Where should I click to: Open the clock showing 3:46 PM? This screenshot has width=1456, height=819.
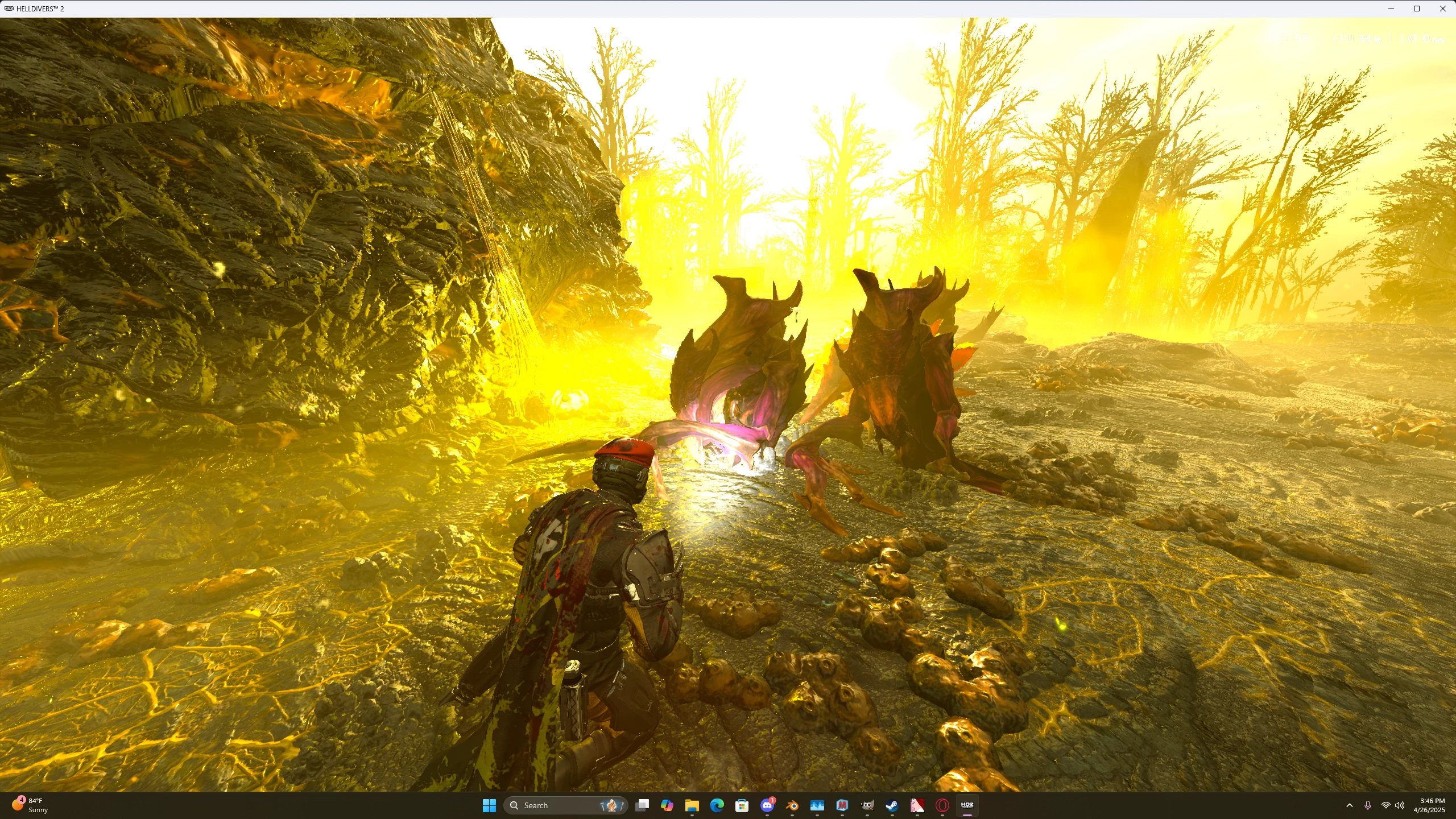coord(1429,805)
